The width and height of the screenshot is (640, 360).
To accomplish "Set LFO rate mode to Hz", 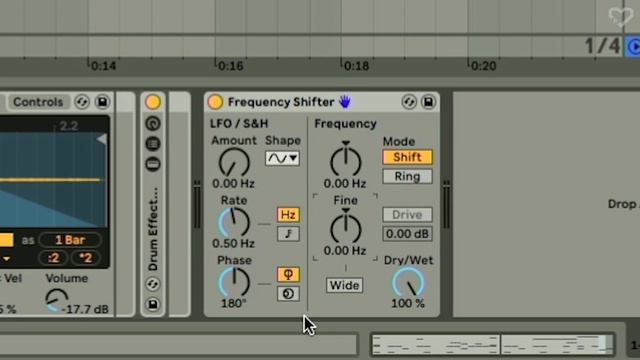I will (x=288, y=215).
